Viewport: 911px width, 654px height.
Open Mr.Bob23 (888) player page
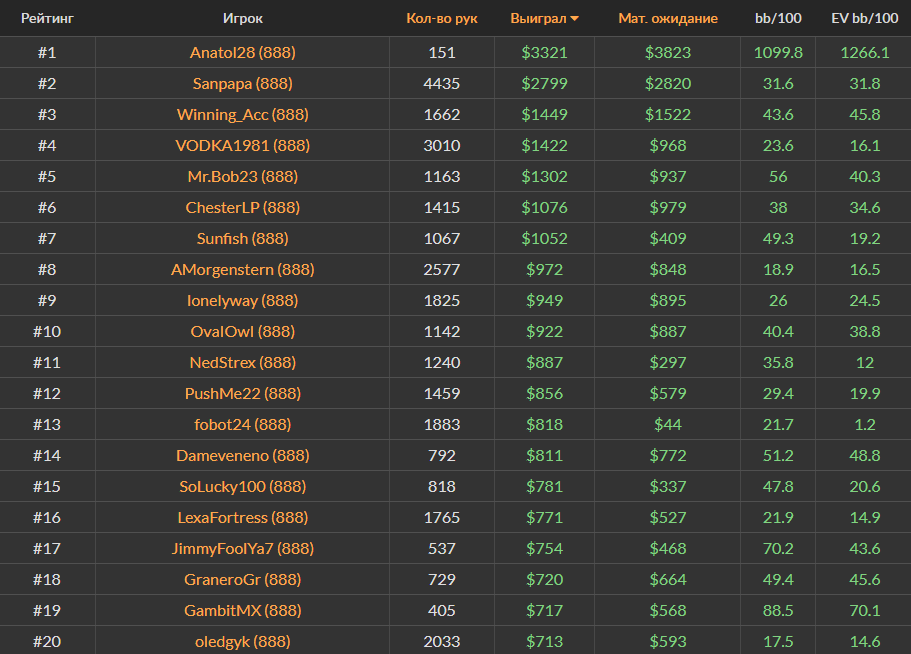(243, 177)
